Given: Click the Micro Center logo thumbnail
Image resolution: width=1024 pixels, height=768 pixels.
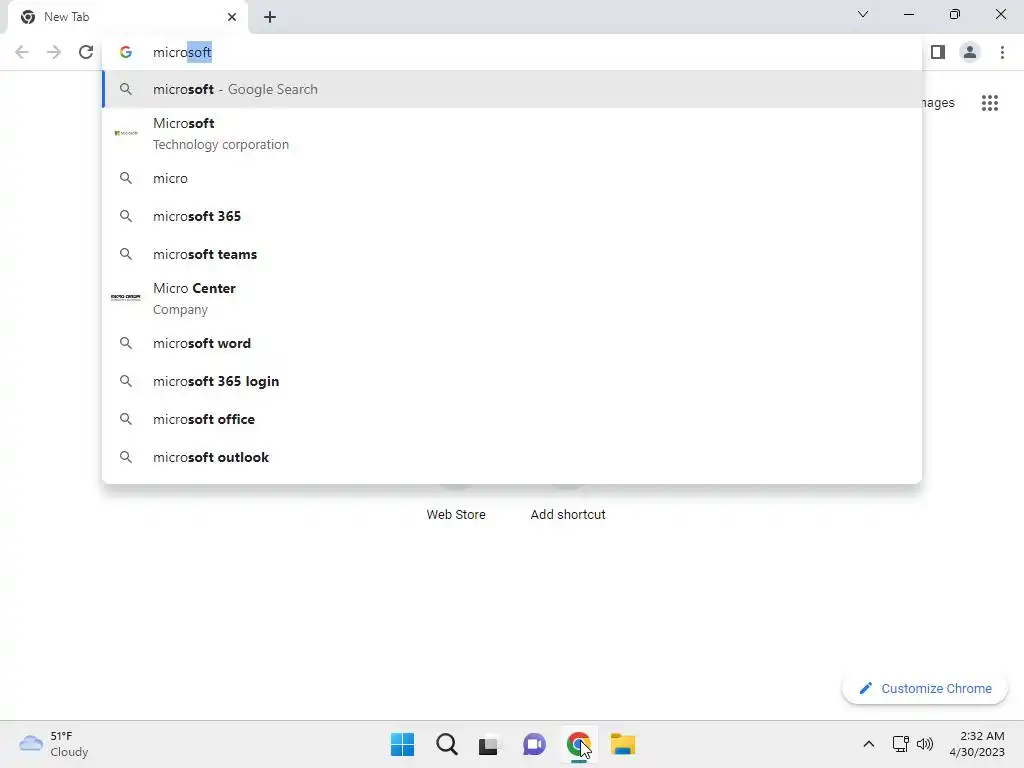Looking at the screenshot, I should click(125, 298).
